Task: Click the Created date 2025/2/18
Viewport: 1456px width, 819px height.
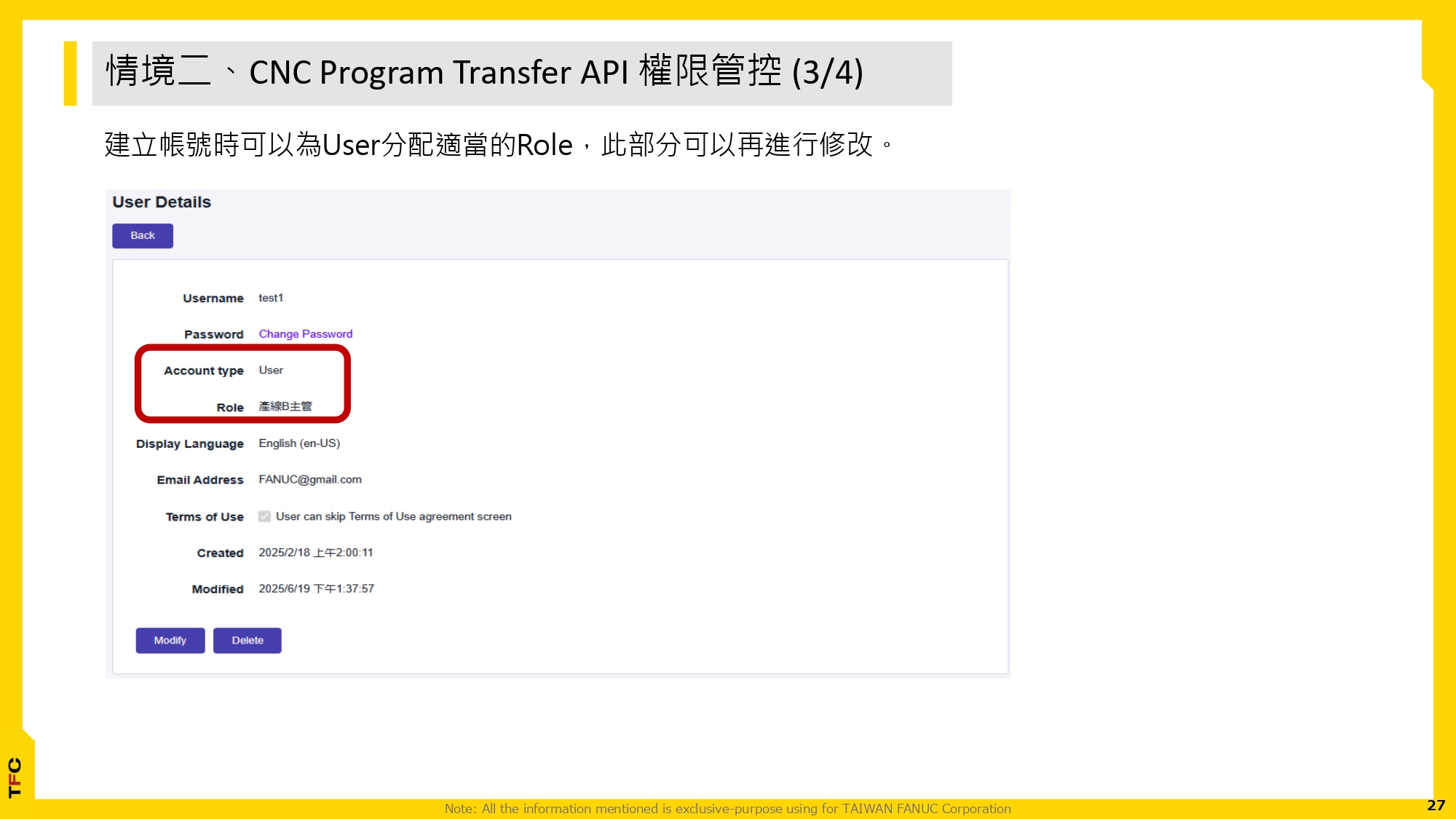Action: 316,553
